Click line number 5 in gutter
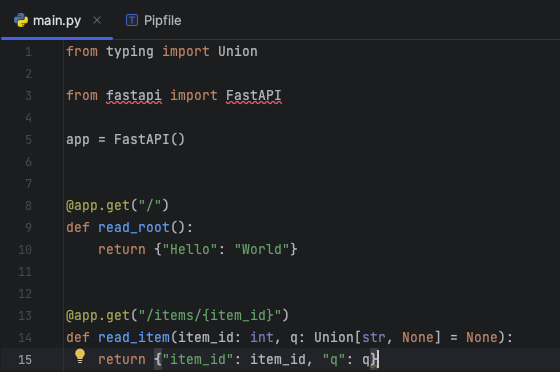 [x=29, y=140]
